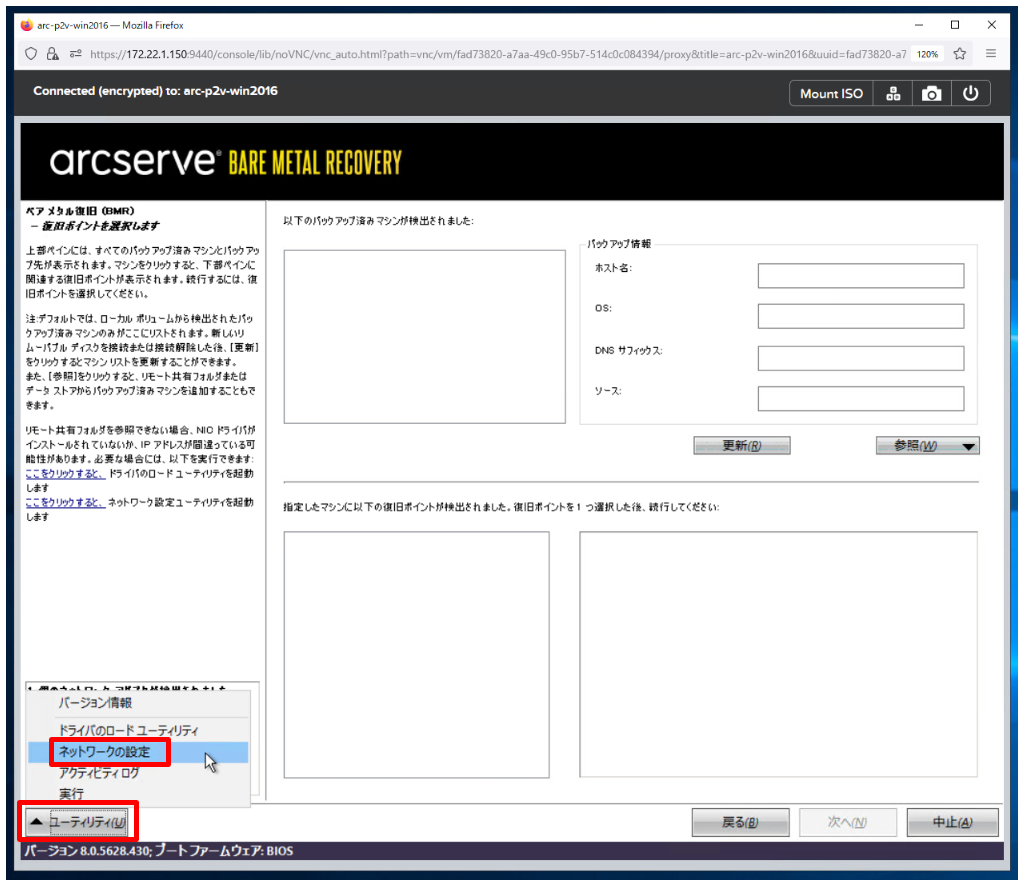Click the Firefox URL address field

pos(498,54)
